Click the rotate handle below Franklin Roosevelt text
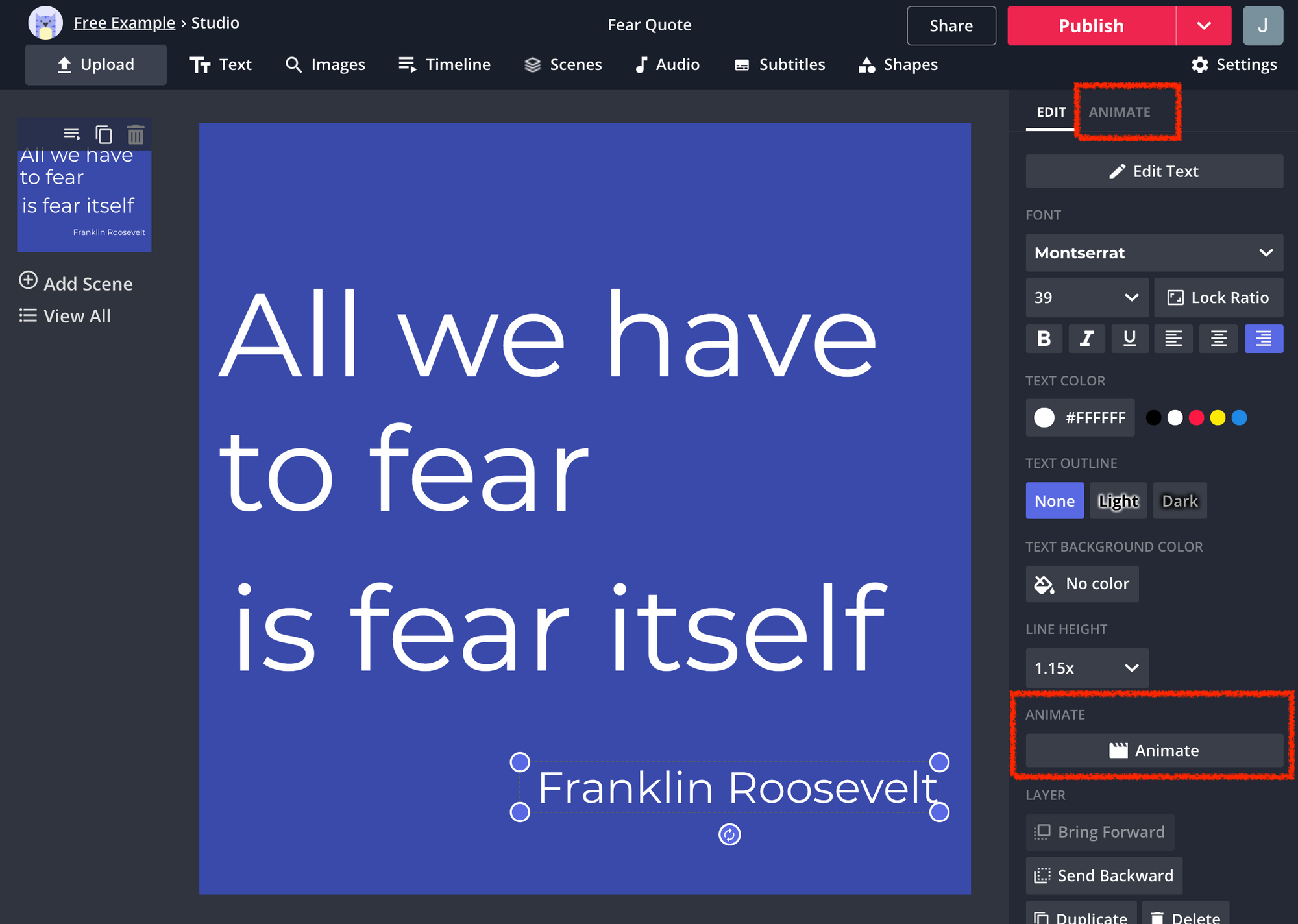Screen dimensions: 1298x924 (729, 834)
